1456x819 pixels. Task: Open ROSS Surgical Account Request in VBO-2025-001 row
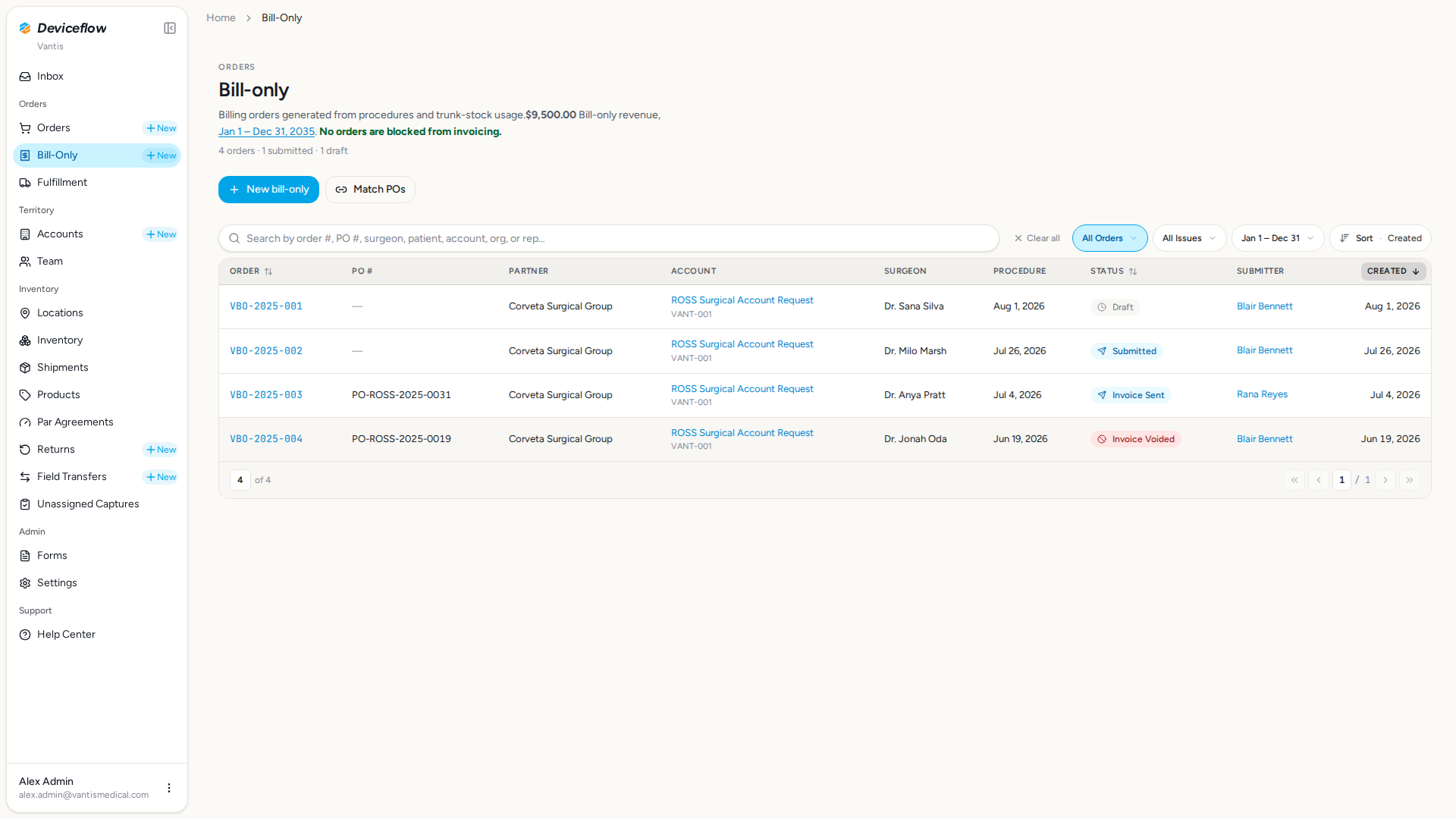pos(742,300)
